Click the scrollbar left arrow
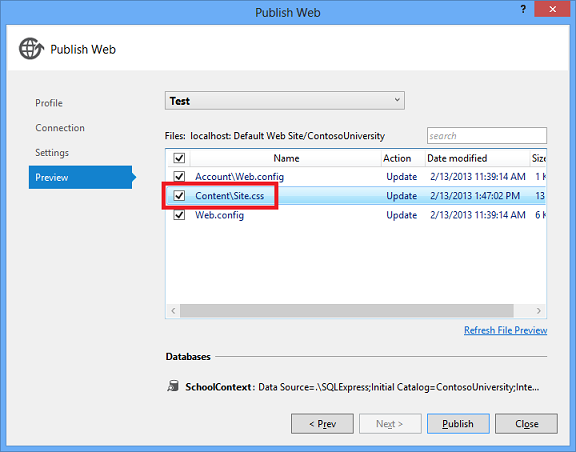 coord(173,311)
